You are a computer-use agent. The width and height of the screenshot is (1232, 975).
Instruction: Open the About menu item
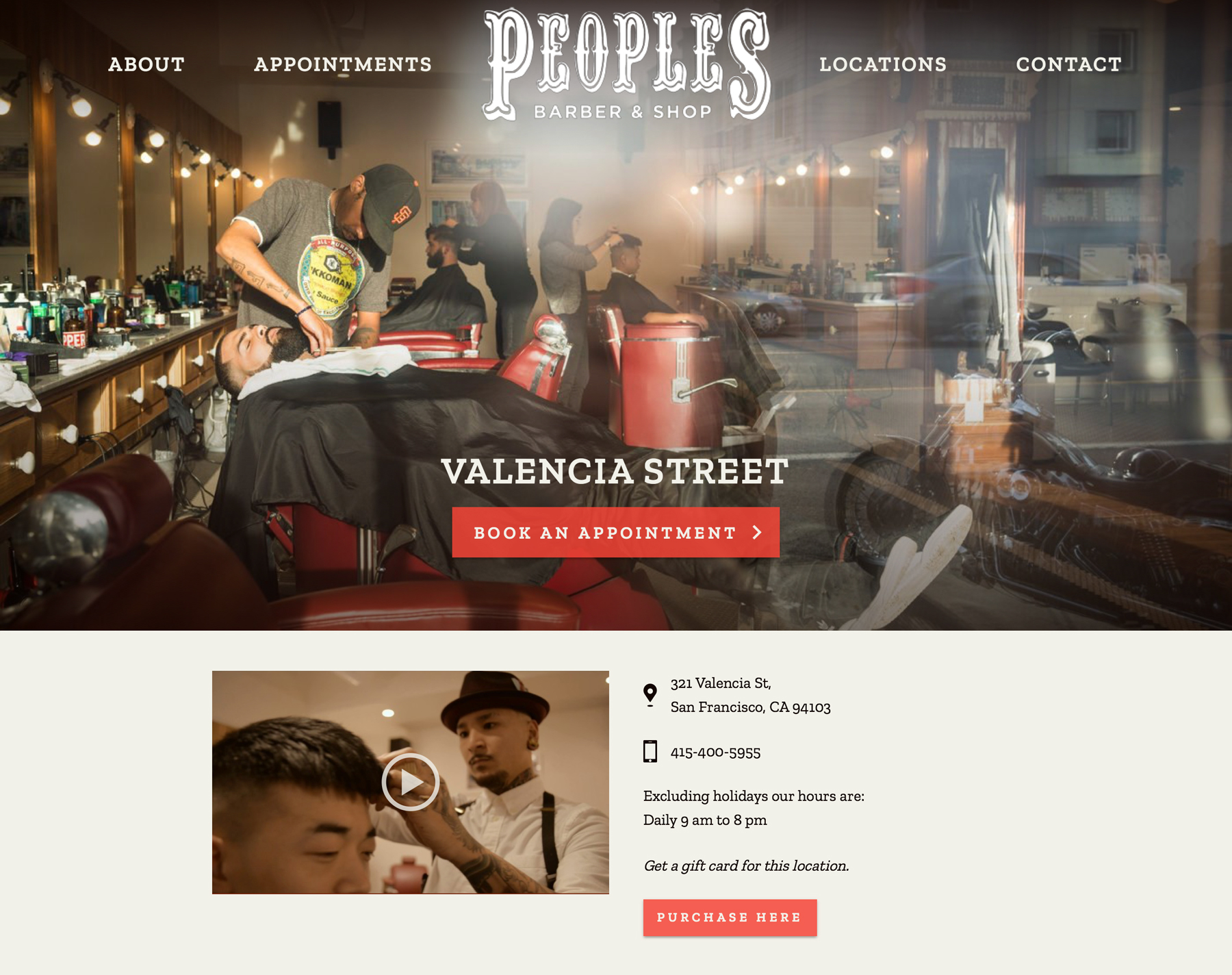point(146,64)
